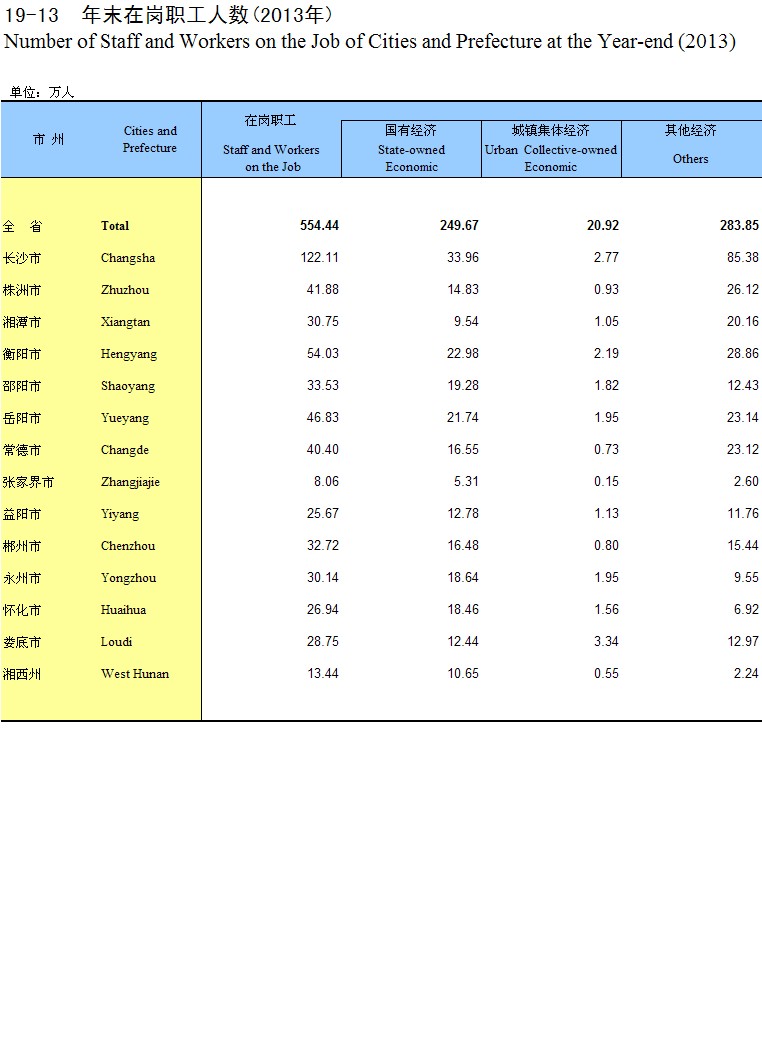Click Huaihua's staff value 26.94
Image resolution: width=762 pixels, height=1042 pixels.
point(322,609)
